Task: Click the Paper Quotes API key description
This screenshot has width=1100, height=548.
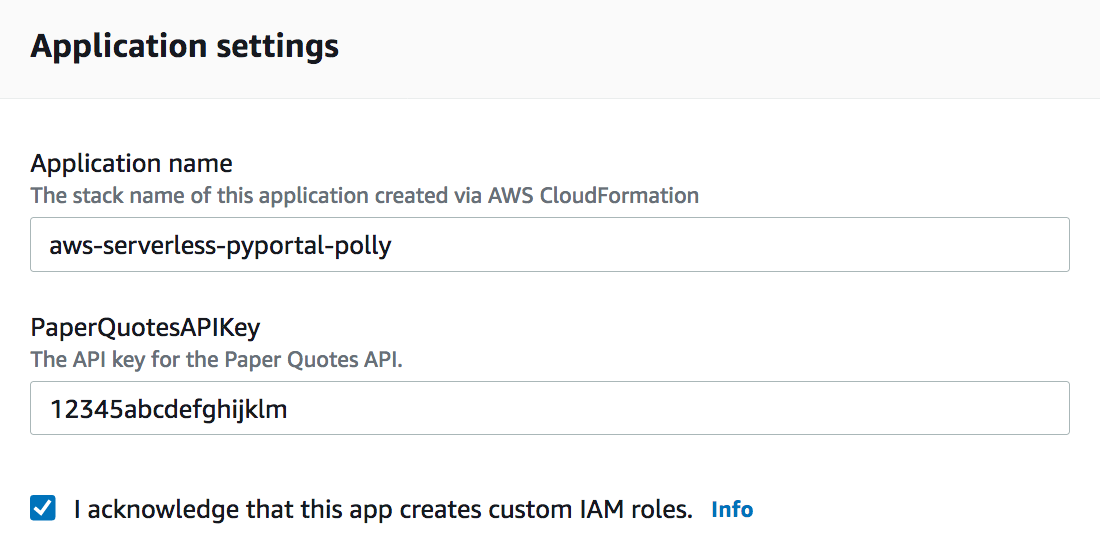Action: (x=216, y=359)
